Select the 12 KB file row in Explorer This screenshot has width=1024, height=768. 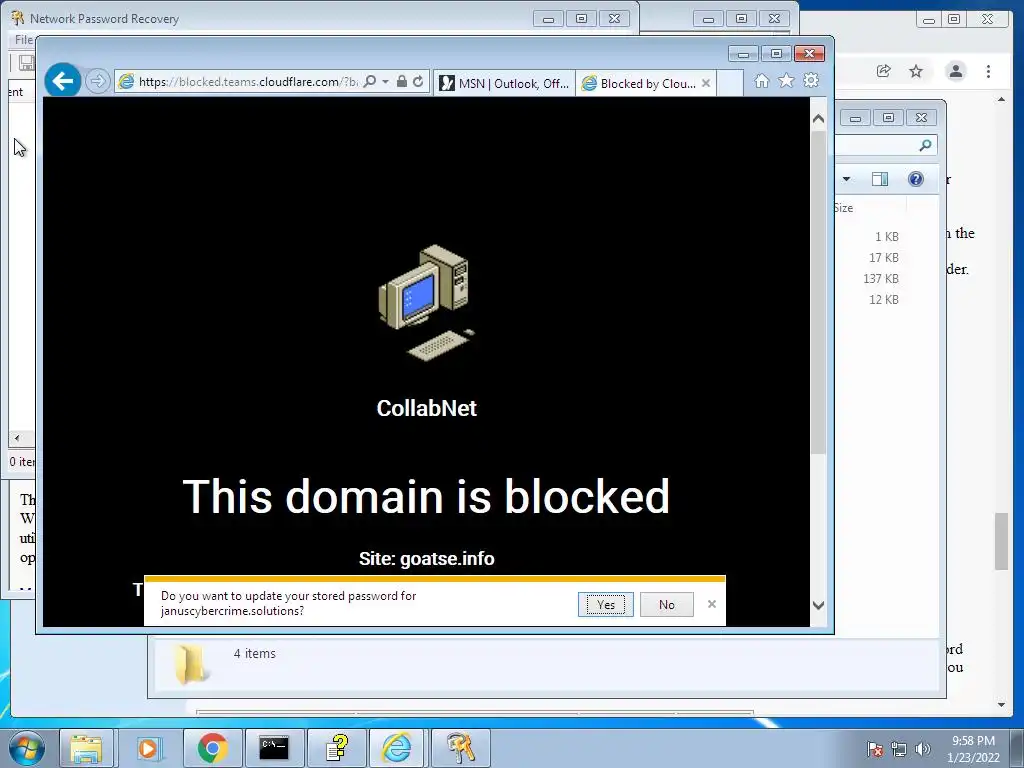click(x=884, y=300)
